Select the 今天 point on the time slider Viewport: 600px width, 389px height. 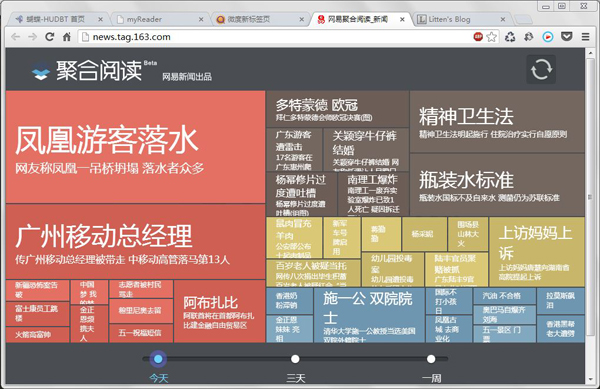click(158, 359)
